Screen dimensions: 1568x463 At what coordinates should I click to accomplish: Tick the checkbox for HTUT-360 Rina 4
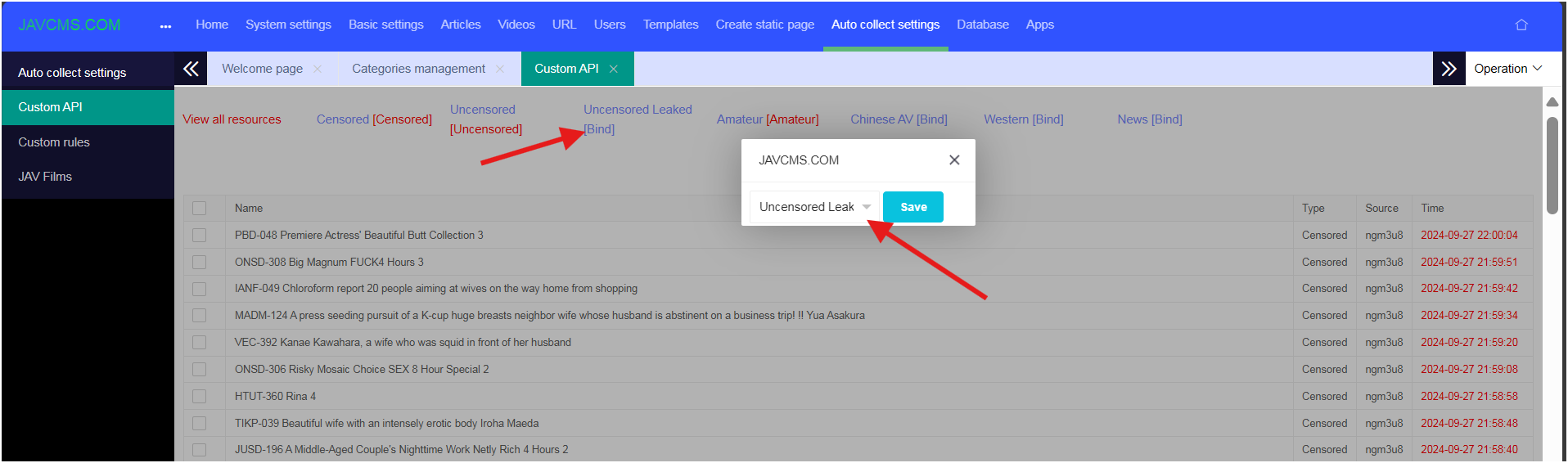point(200,397)
